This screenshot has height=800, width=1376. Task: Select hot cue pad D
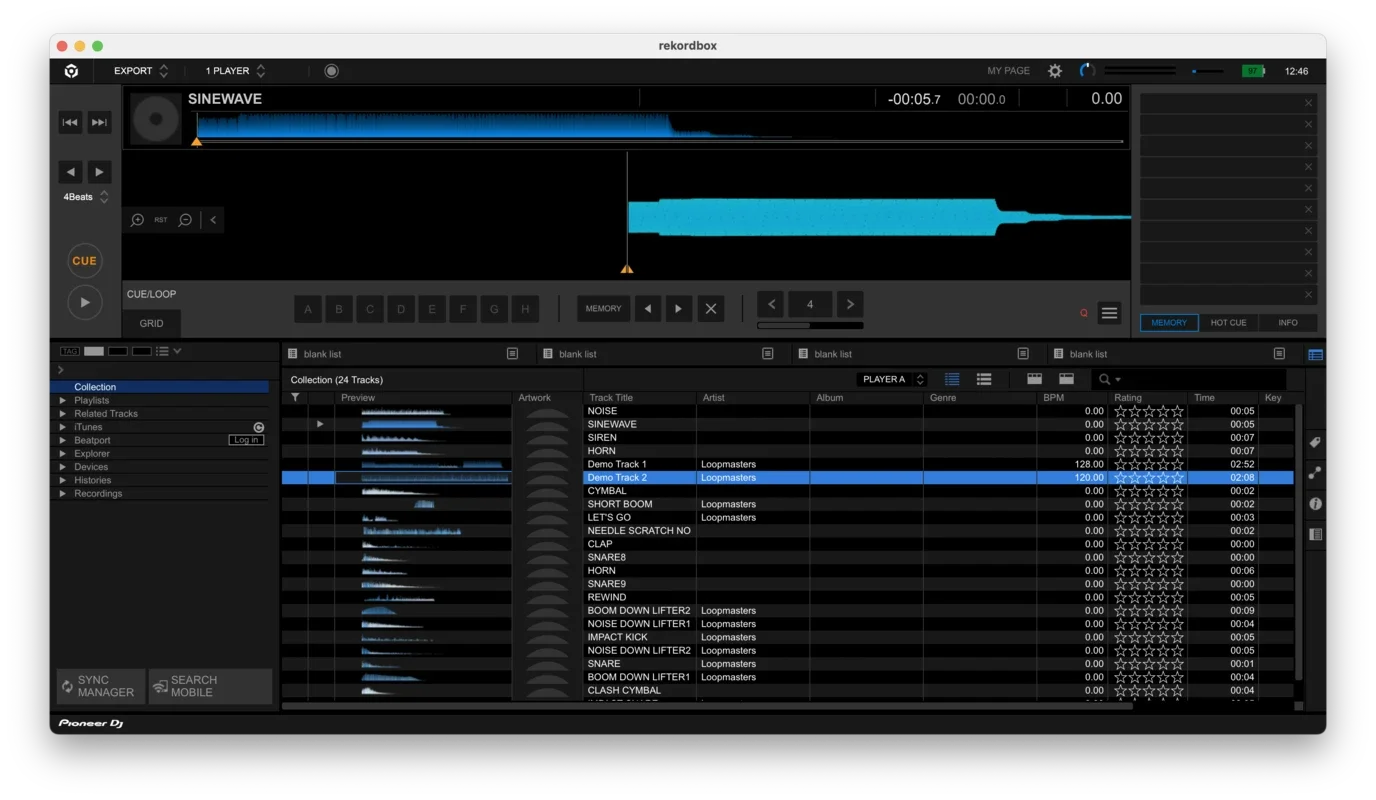click(401, 309)
